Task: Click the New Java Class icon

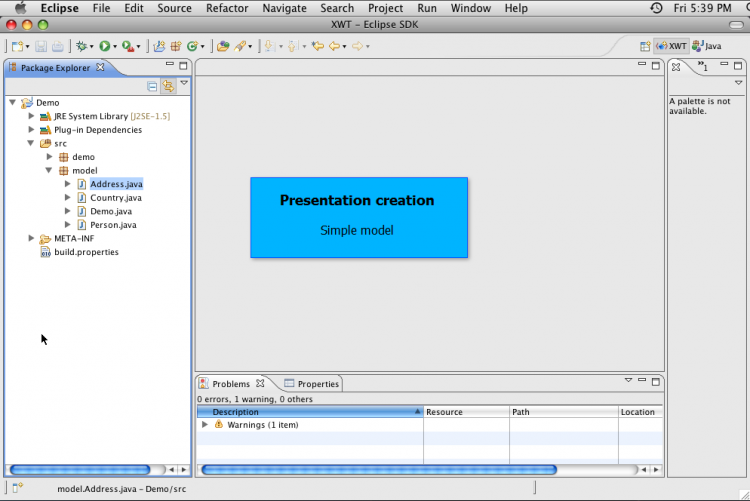Action: (x=192, y=46)
